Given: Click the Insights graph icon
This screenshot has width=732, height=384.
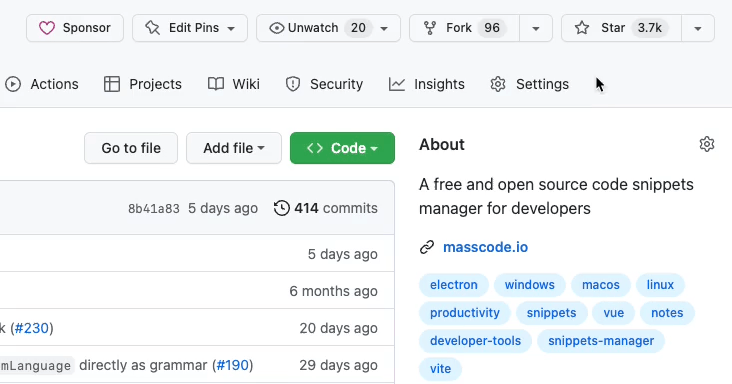Looking at the screenshot, I should (397, 84).
